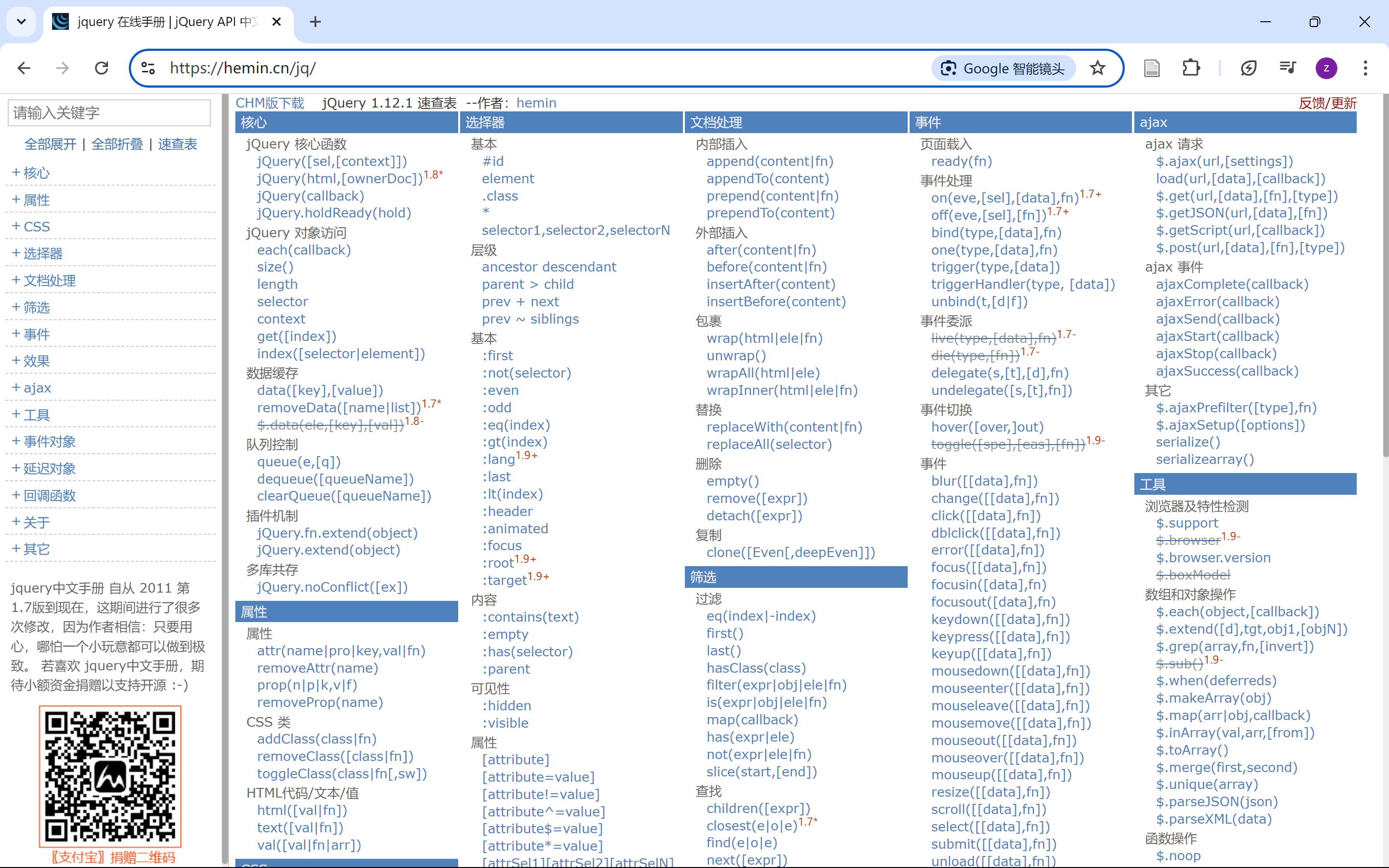Open ajaxSuccess(callback) reference
Viewport: 1389px width, 868px height.
click(1227, 371)
